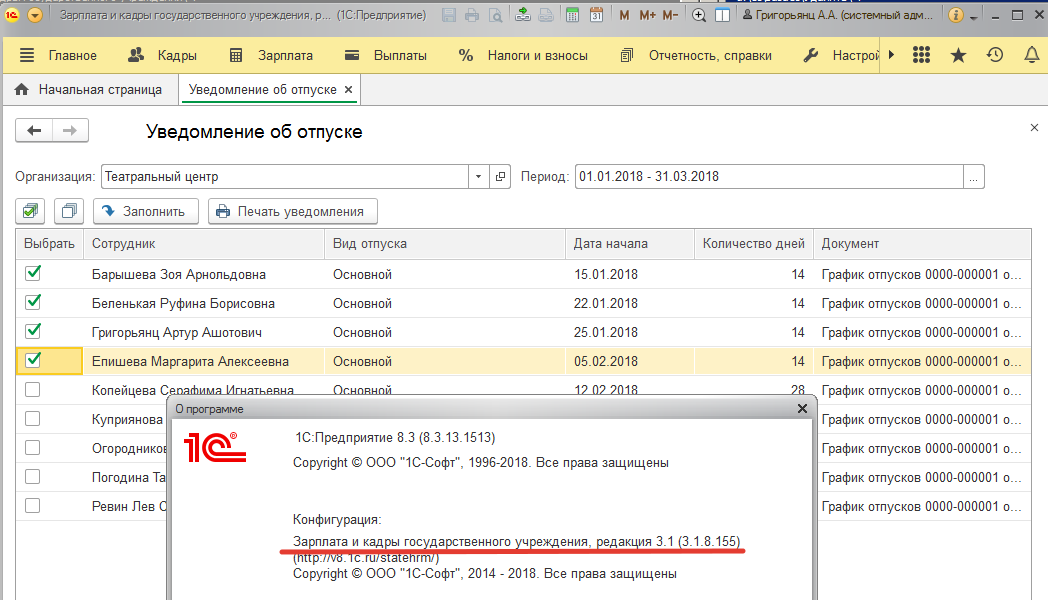Open the Notifications bell icon
The width and height of the screenshot is (1048, 600).
1031,55
